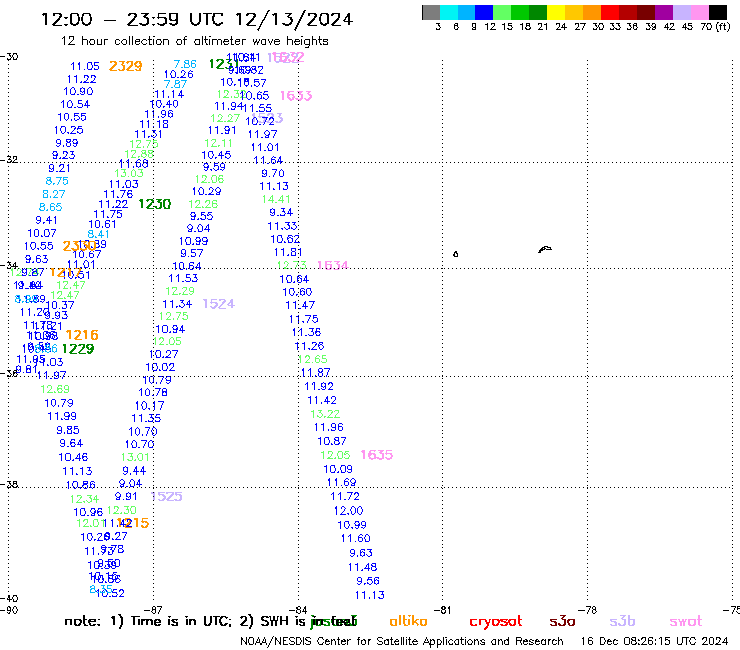740x650 pixels.
Task: Click the light blue value '8.75'
Action: (x=57, y=181)
